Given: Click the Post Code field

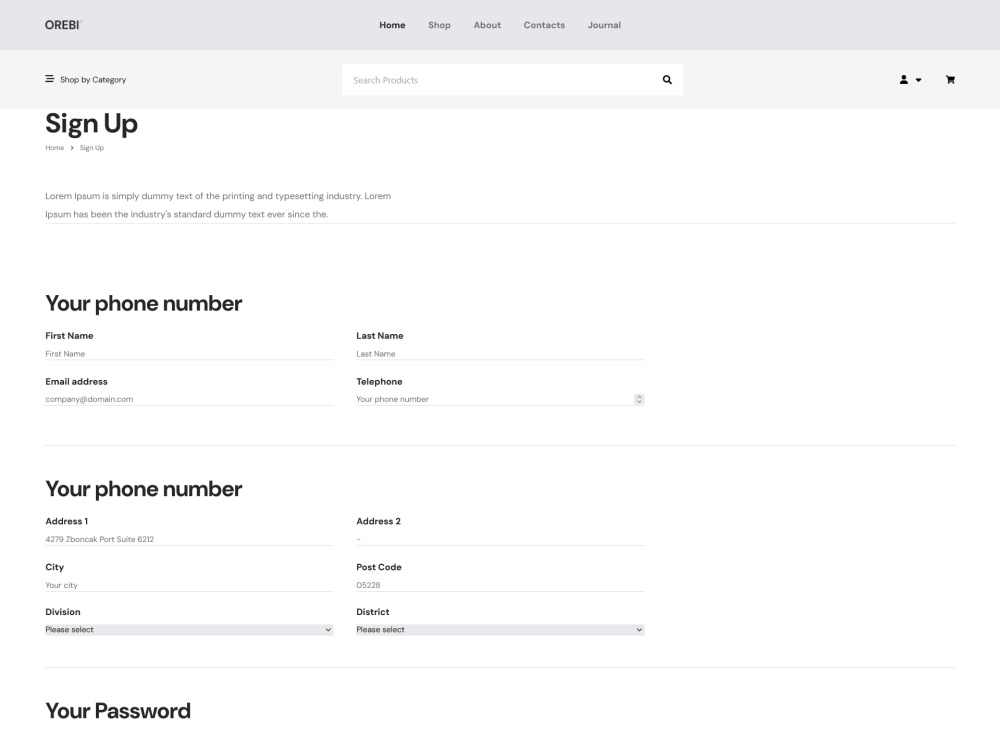Looking at the screenshot, I should point(500,585).
